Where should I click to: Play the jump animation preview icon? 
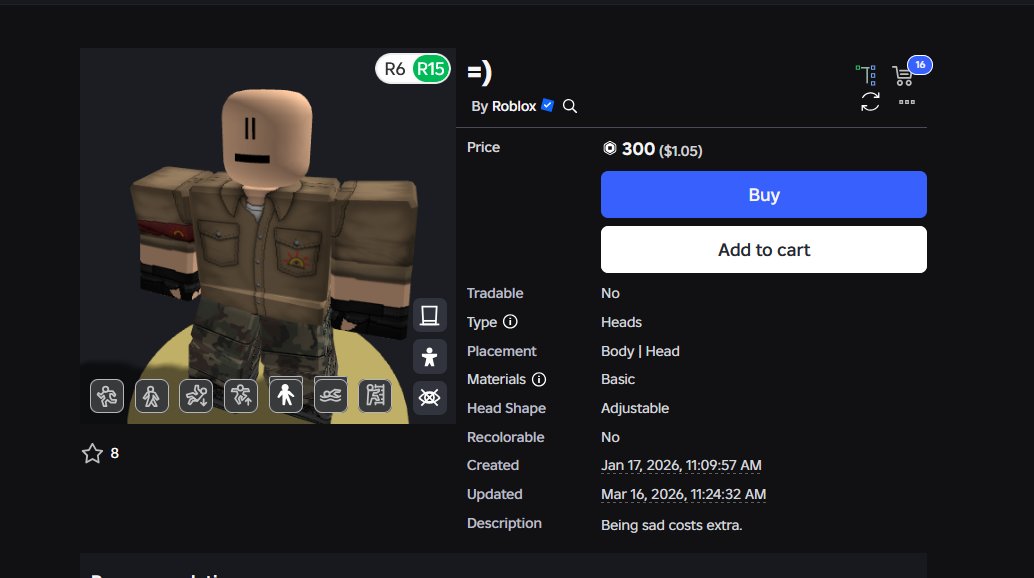click(x=241, y=396)
